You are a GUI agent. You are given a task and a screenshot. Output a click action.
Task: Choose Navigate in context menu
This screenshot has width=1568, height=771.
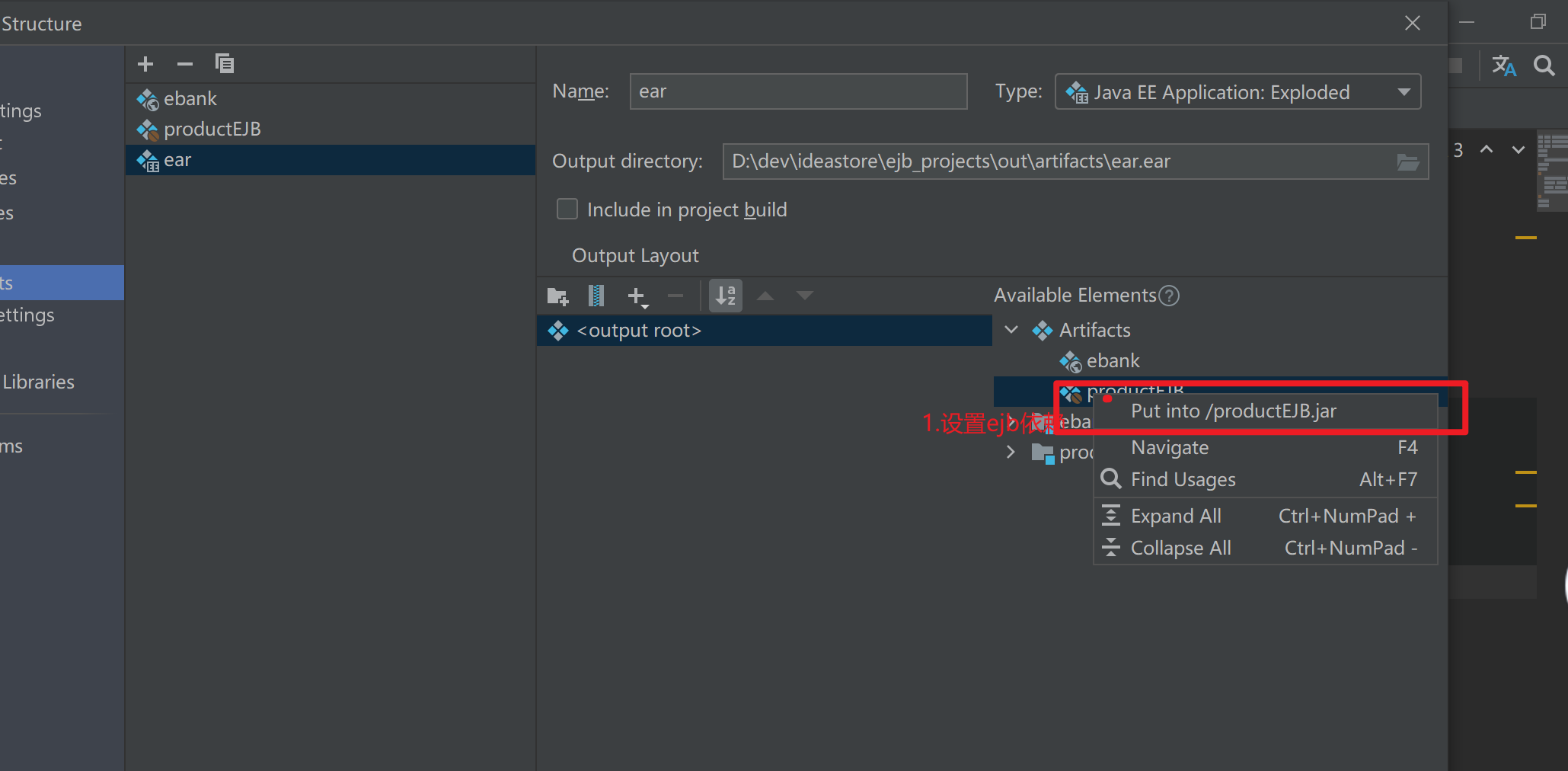click(1265, 448)
